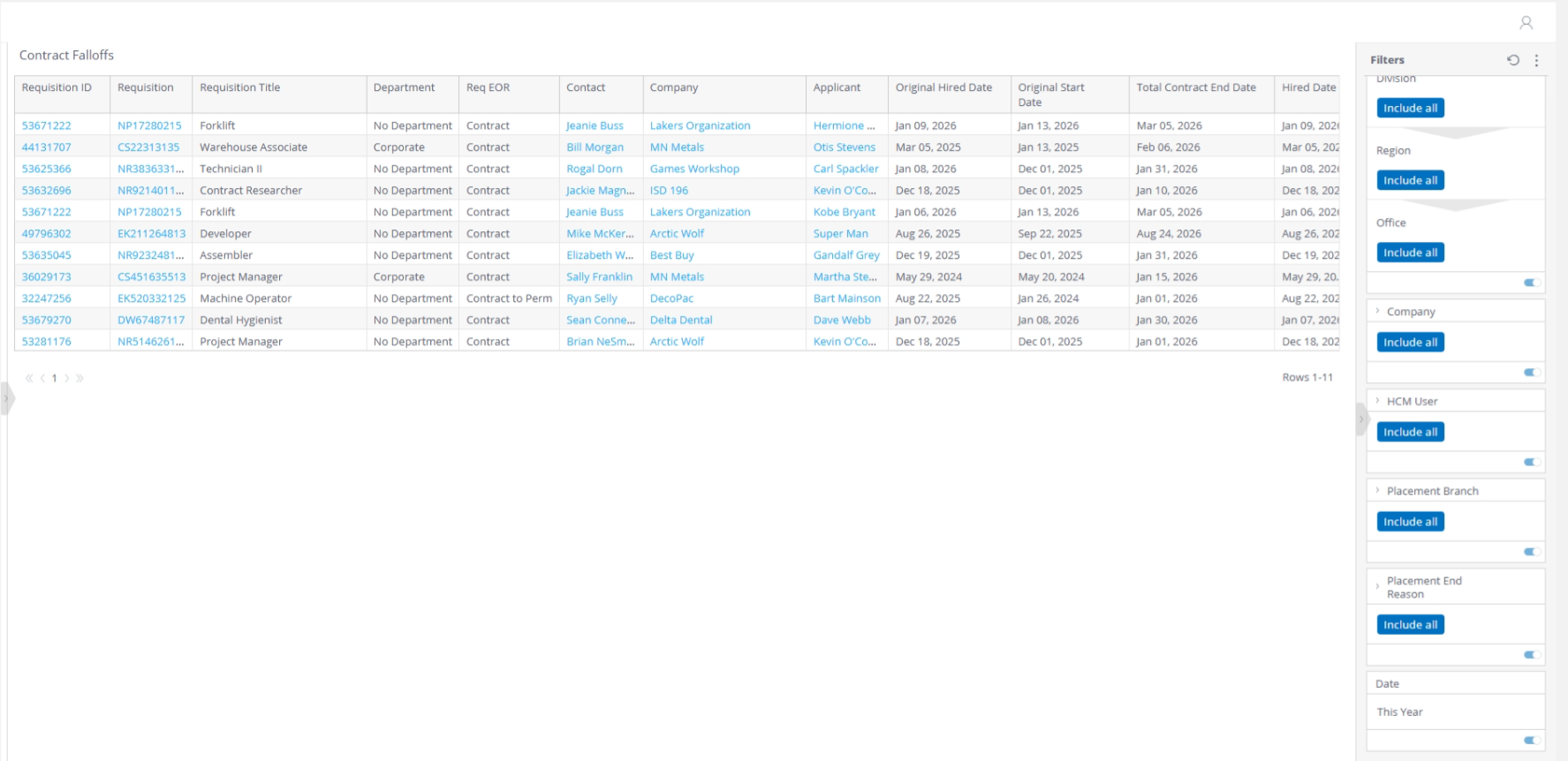The image size is (1568, 761).
Task: Toggle the Division/Region/Office filter switch
Action: [x=1533, y=283]
